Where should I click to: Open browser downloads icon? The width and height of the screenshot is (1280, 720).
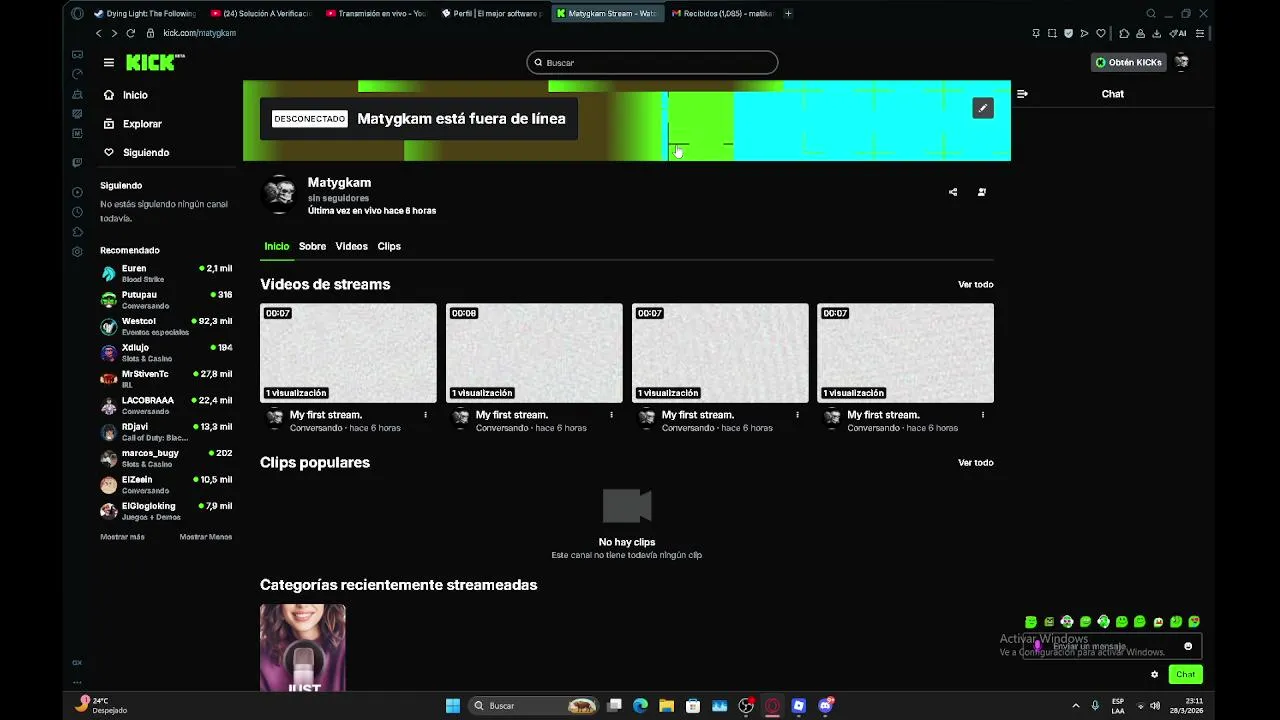(x=1157, y=33)
